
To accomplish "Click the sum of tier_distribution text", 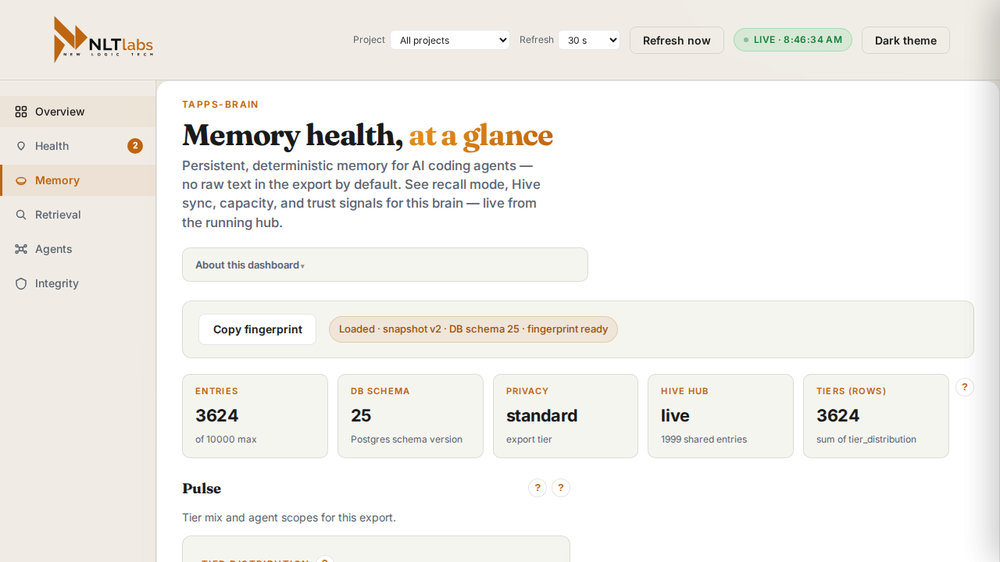I will tap(866, 440).
